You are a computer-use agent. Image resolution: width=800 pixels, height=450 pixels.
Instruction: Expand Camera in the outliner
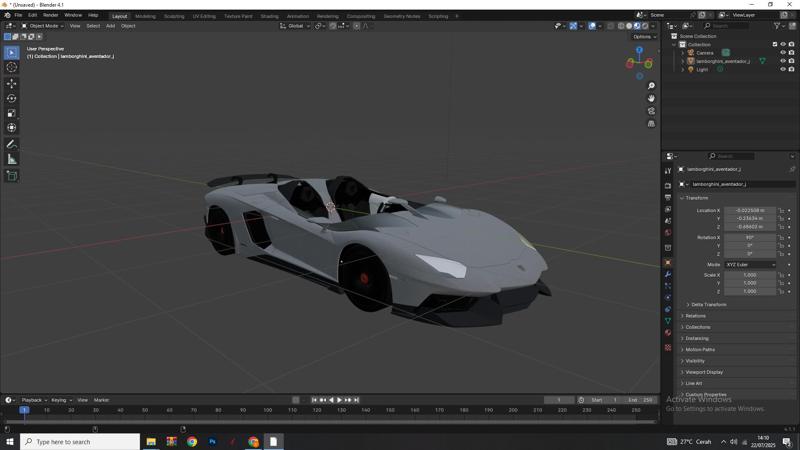[x=683, y=53]
